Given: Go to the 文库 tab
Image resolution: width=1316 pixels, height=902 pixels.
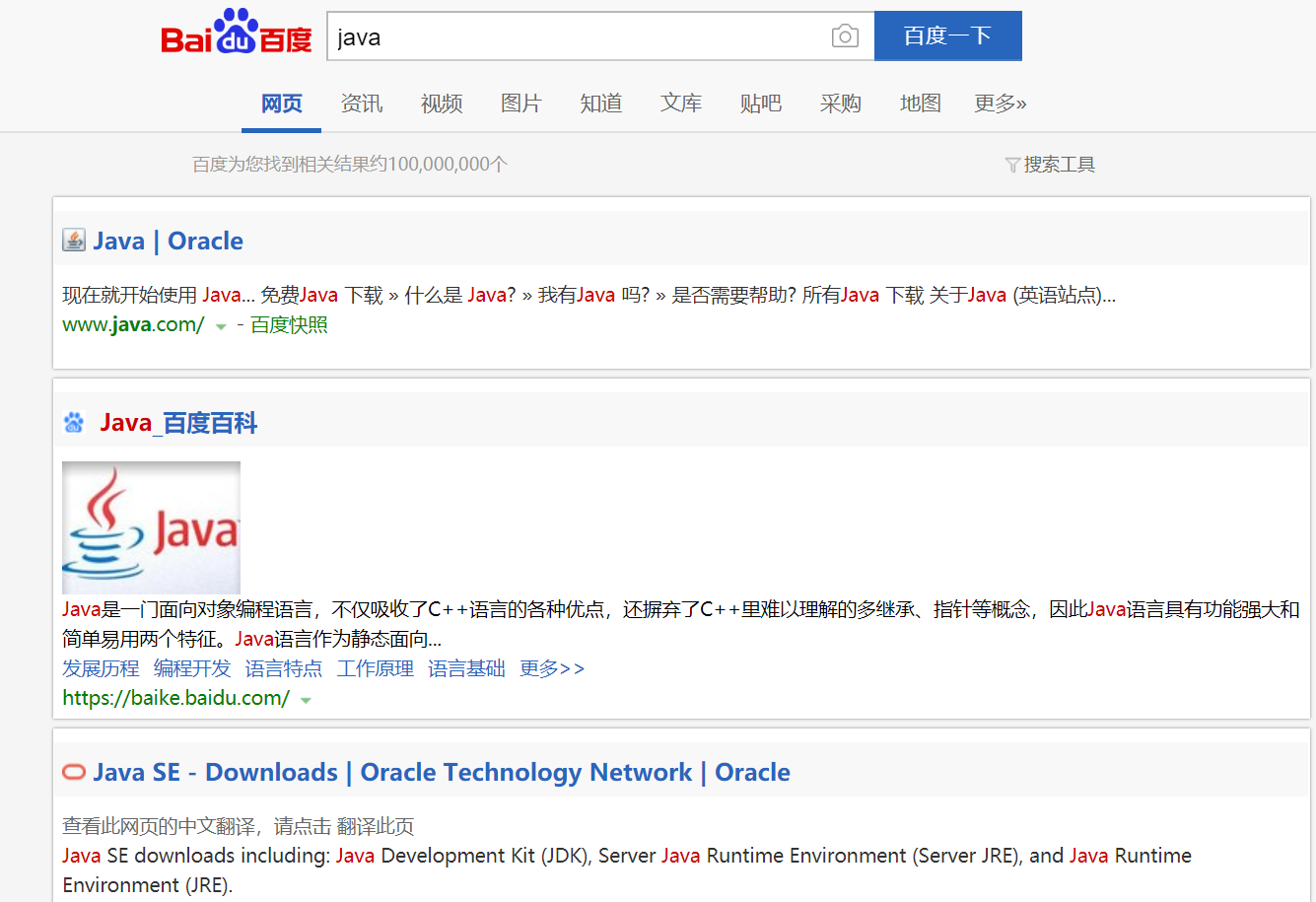Looking at the screenshot, I should [681, 104].
